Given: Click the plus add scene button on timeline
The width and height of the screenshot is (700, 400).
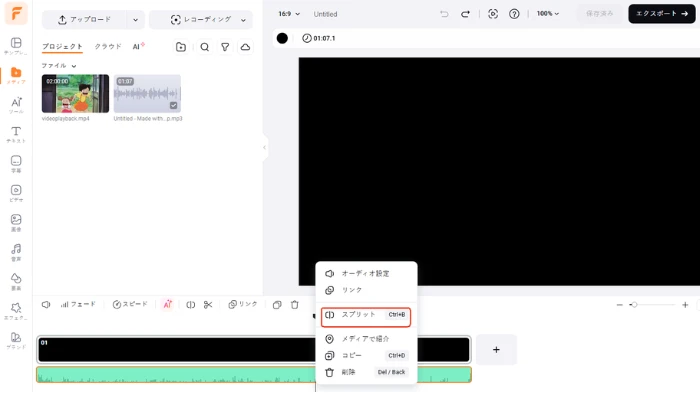Looking at the screenshot, I should [x=496, y=350].
